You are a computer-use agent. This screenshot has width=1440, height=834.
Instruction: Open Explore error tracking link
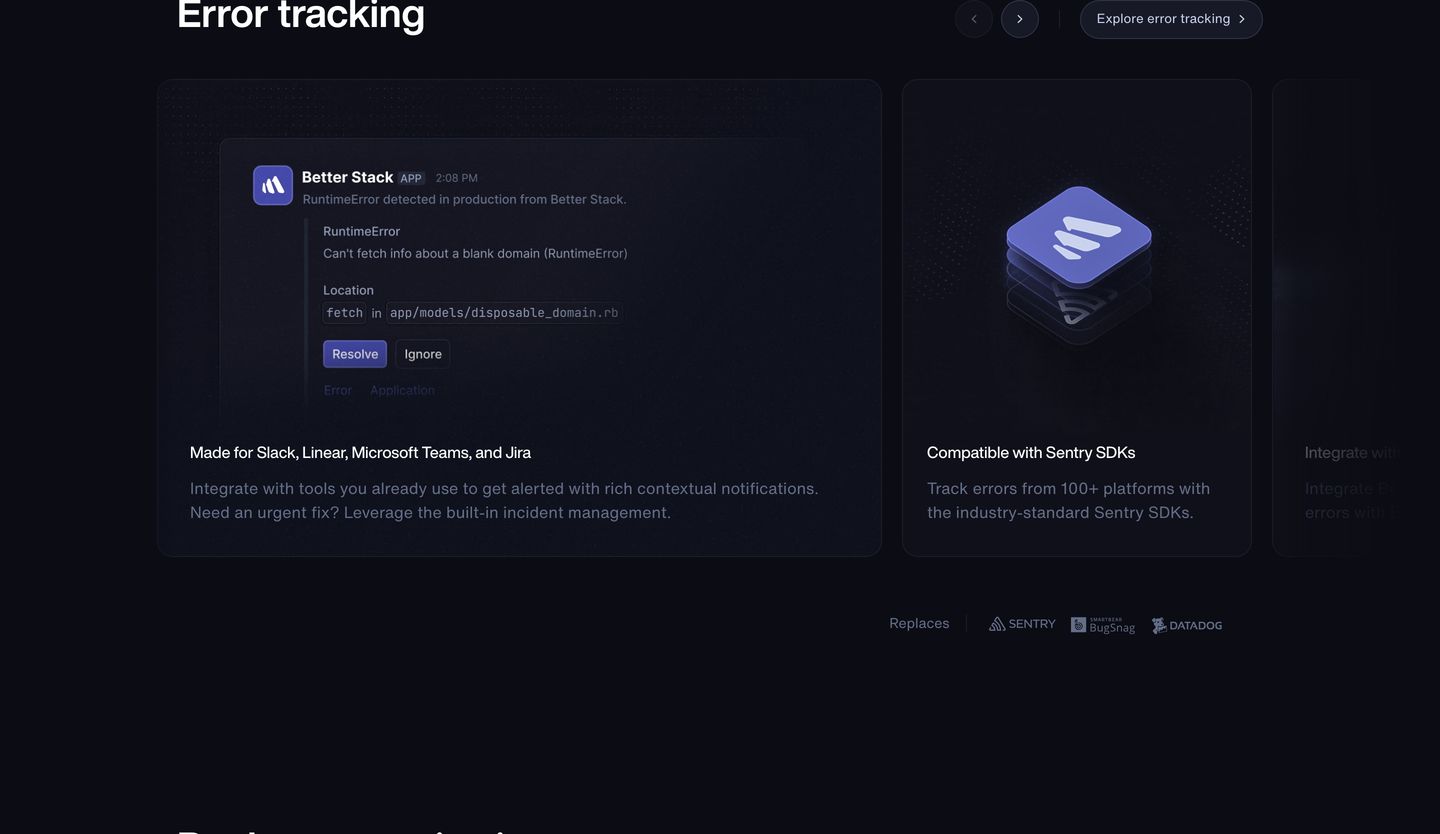[x=1171, y=19]
